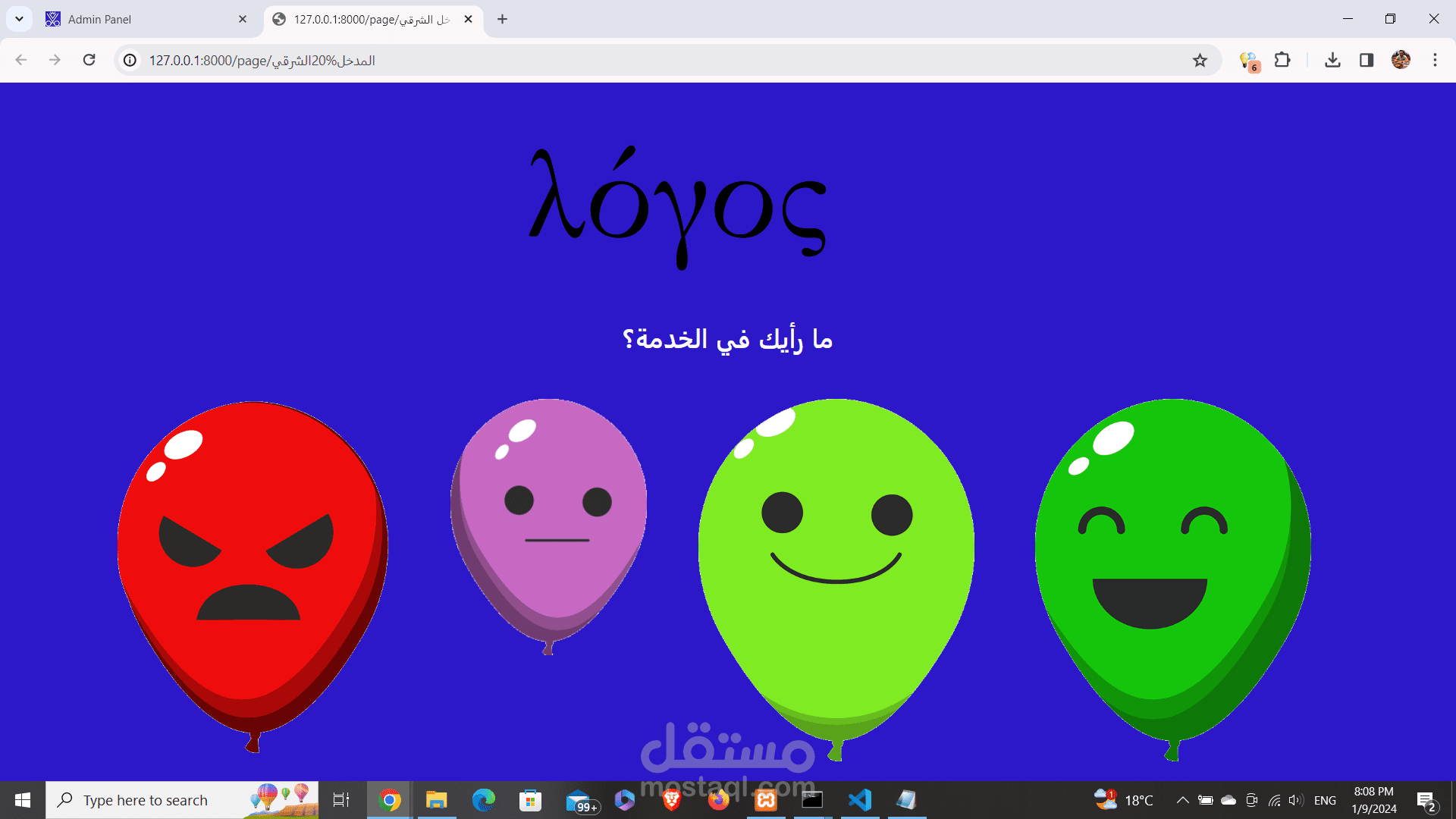Launch Brave browser from the taskbar
This screenshot has width=1456, height=819.
coord(670,799)
